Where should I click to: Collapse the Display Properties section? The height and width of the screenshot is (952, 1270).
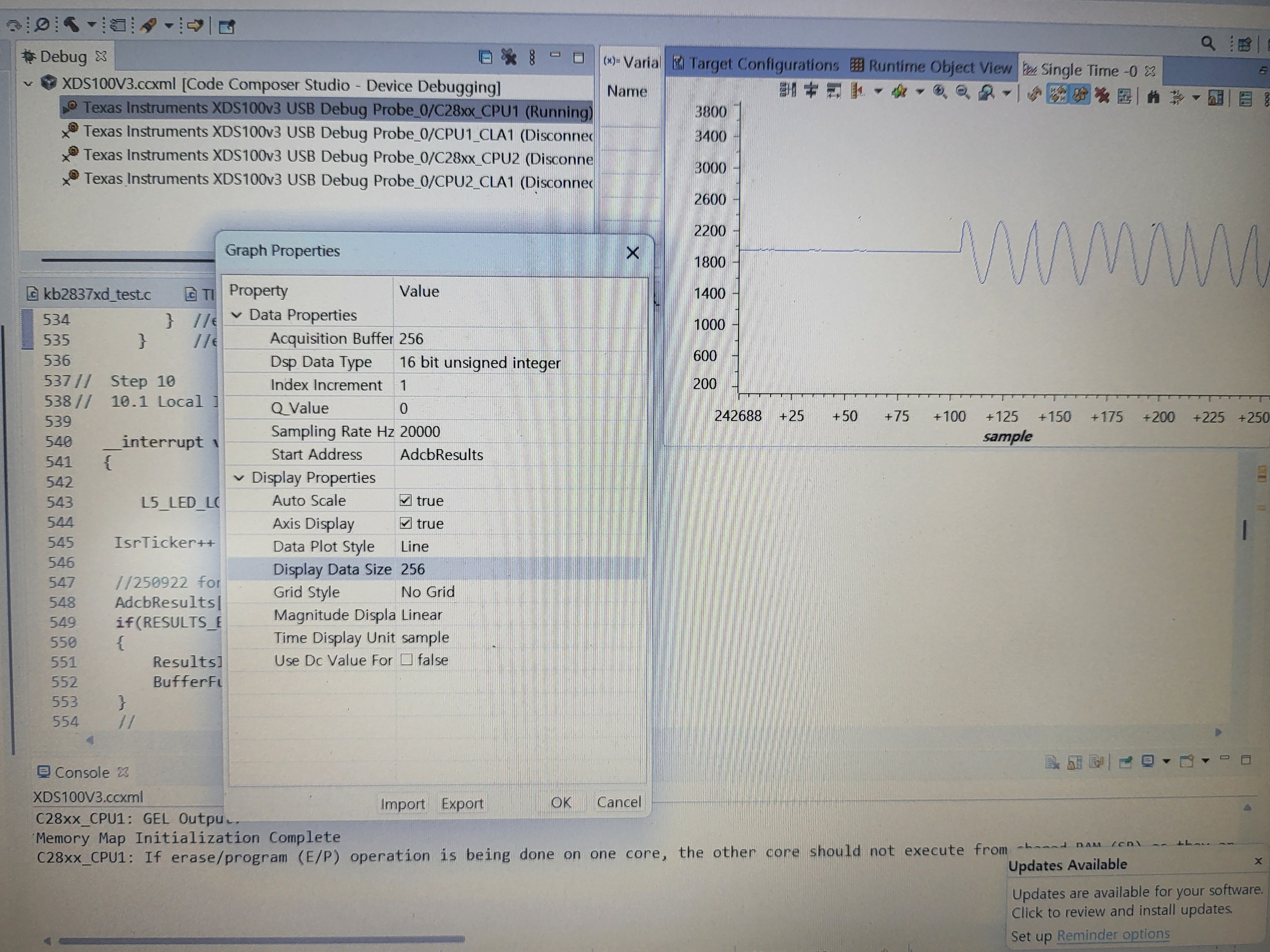(239, 477)
